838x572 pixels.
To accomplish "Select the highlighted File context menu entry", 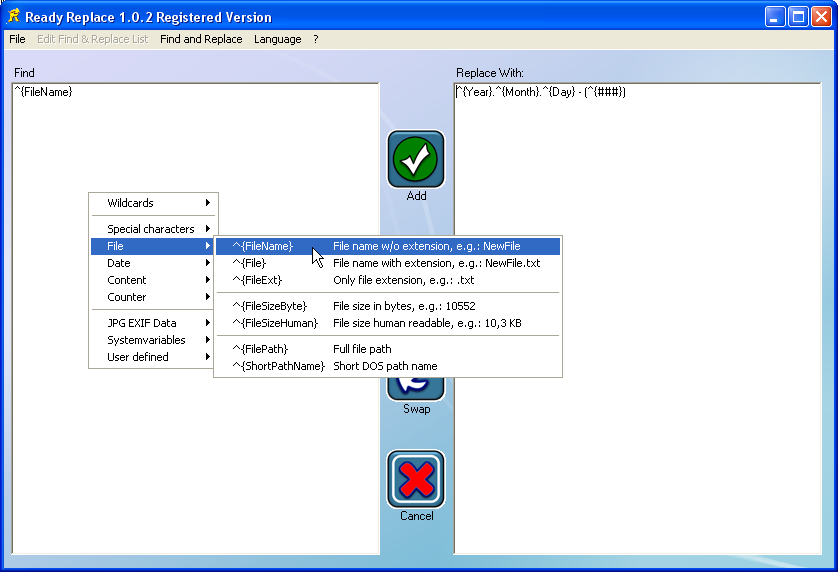I will (154, 246).
